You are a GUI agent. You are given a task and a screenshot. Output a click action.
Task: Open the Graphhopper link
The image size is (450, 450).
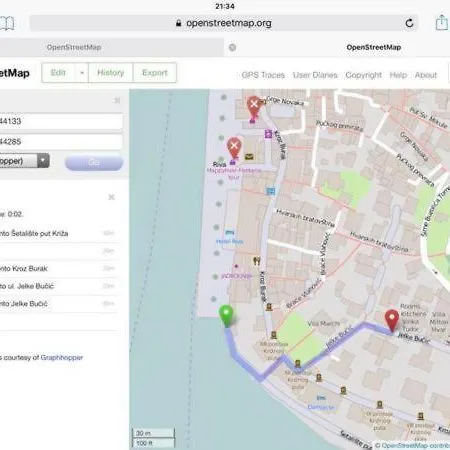pos(62,357)
